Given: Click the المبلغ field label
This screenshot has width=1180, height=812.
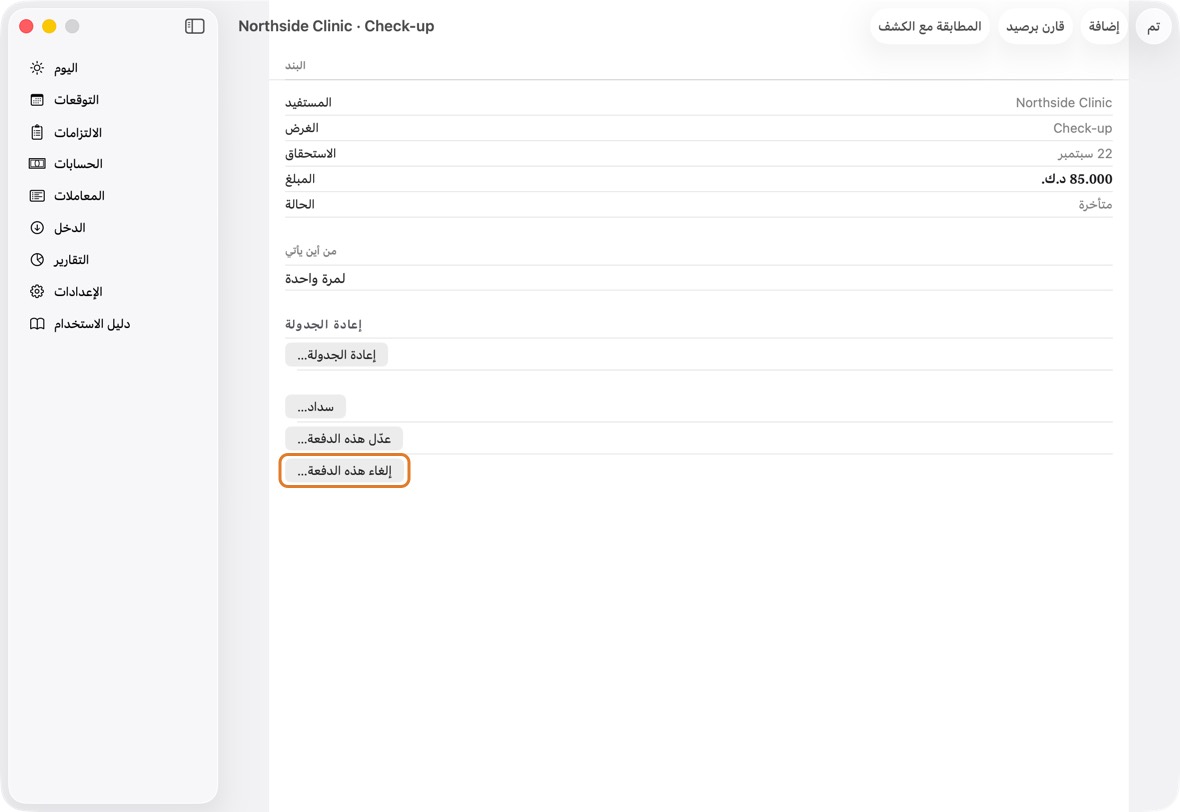Looking at the screenshot, I should tap(300, 179).
